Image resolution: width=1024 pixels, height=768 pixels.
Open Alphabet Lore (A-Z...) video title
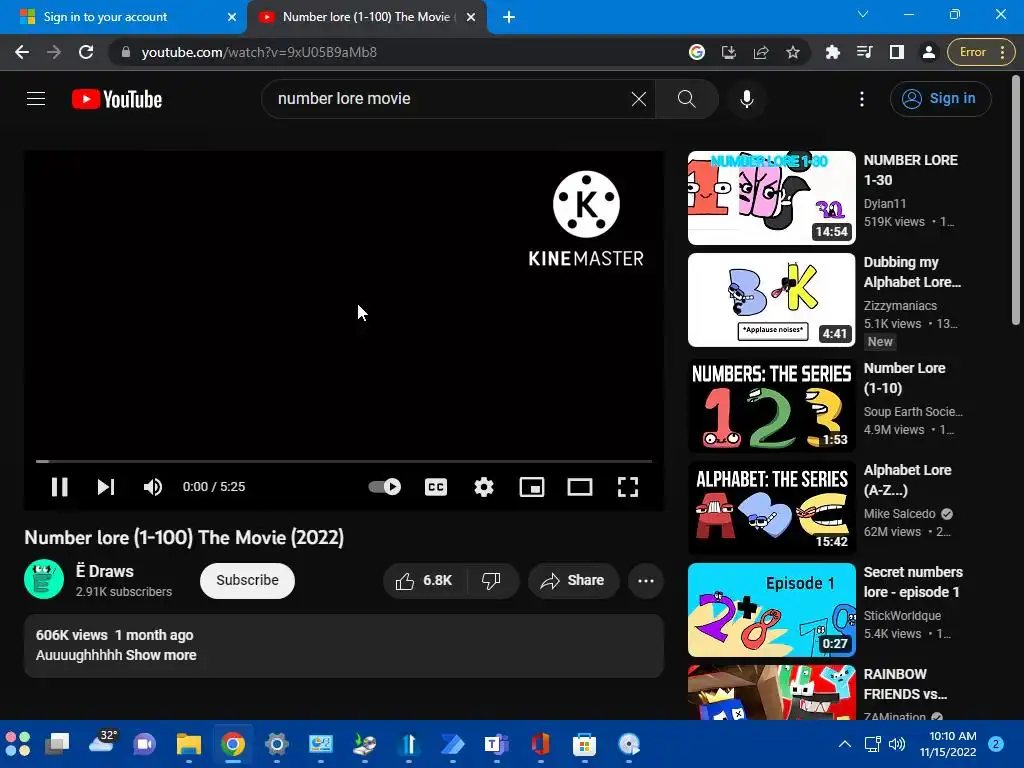[x=907, y=480]
